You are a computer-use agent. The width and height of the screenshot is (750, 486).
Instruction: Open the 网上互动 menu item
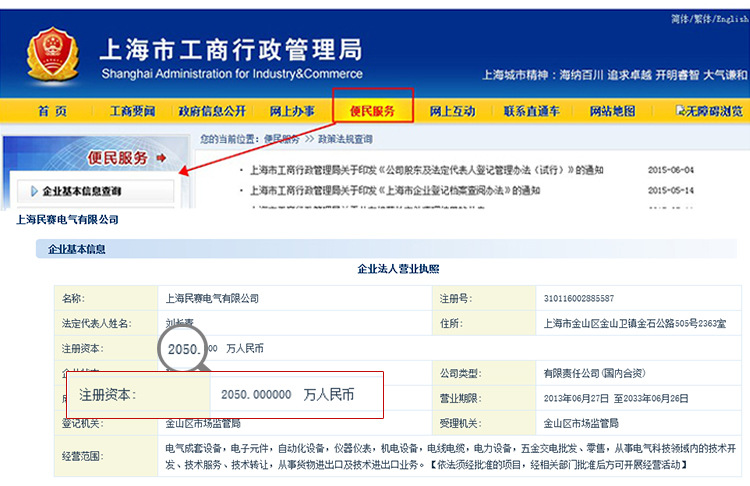pyautogui.click(x=452, y=111)
